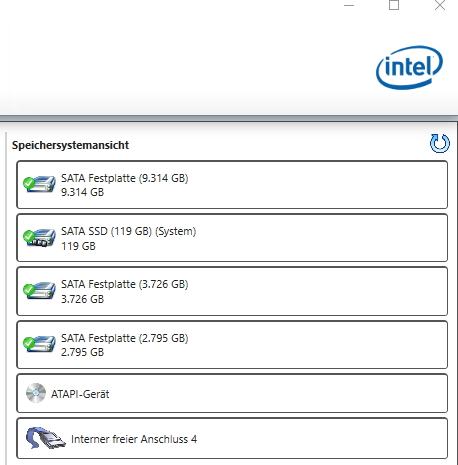458x465 pixels.
Task: Click the 9.314 GB capacity subtext
Action: coord(82,192)
